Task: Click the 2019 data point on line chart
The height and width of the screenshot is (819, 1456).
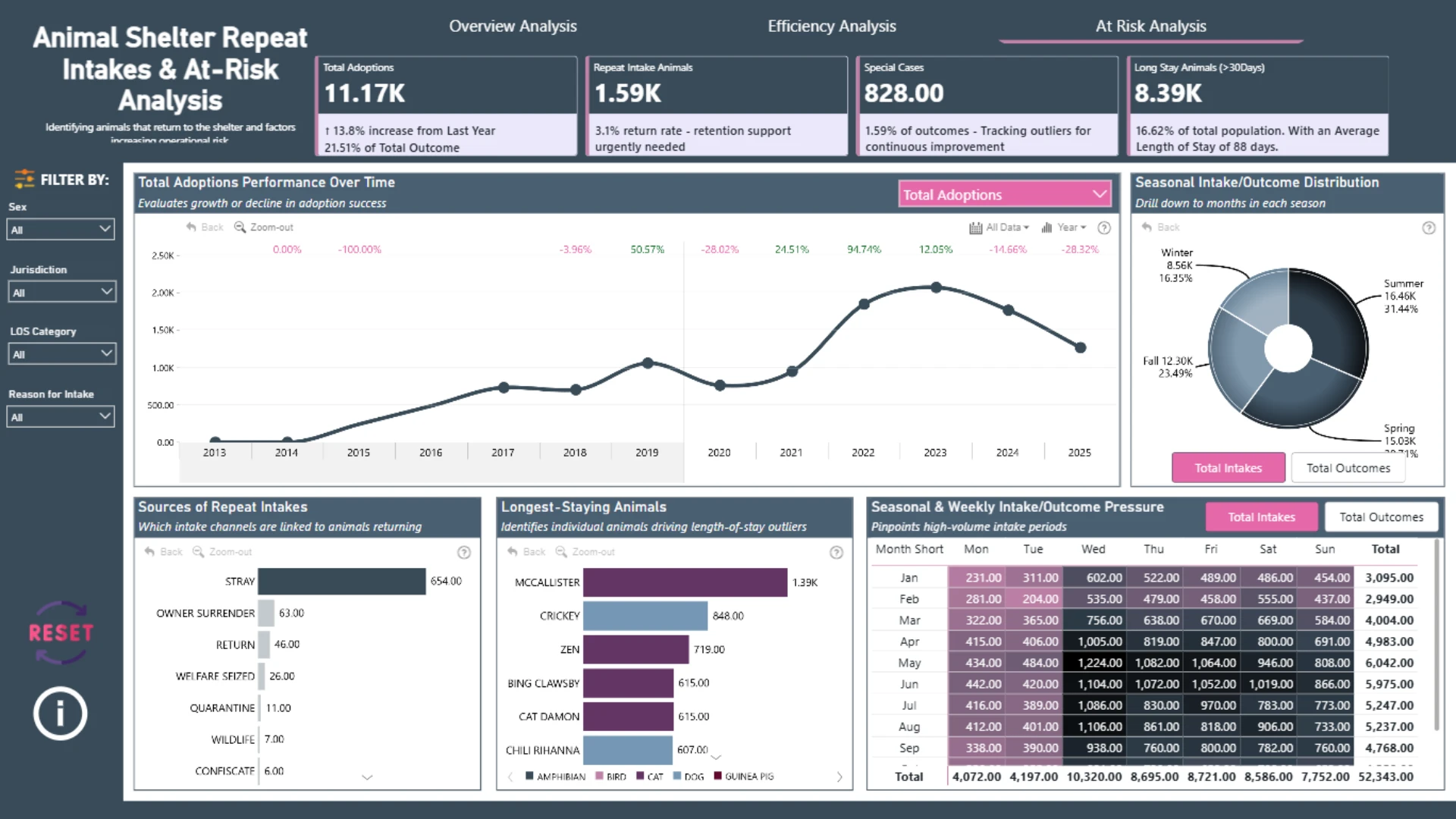Action: coord(648,363)
